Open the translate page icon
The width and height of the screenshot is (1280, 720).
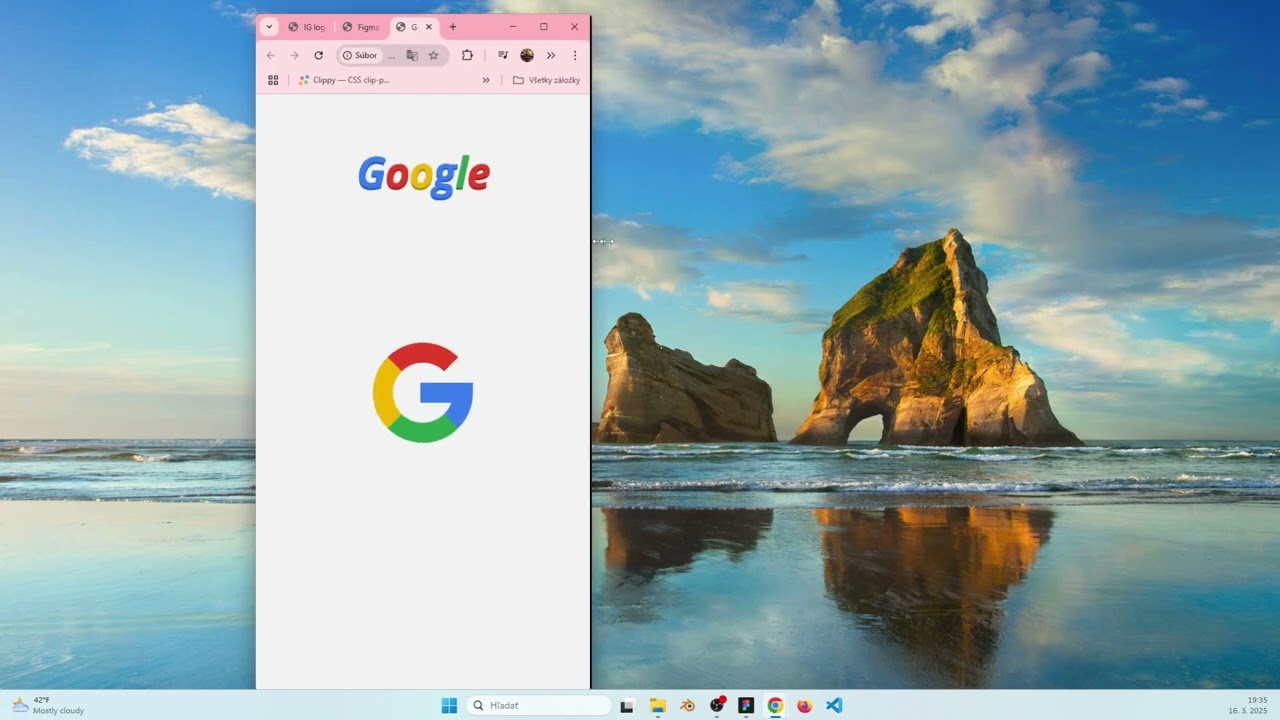pyautogui.click(x=412, y=55)
